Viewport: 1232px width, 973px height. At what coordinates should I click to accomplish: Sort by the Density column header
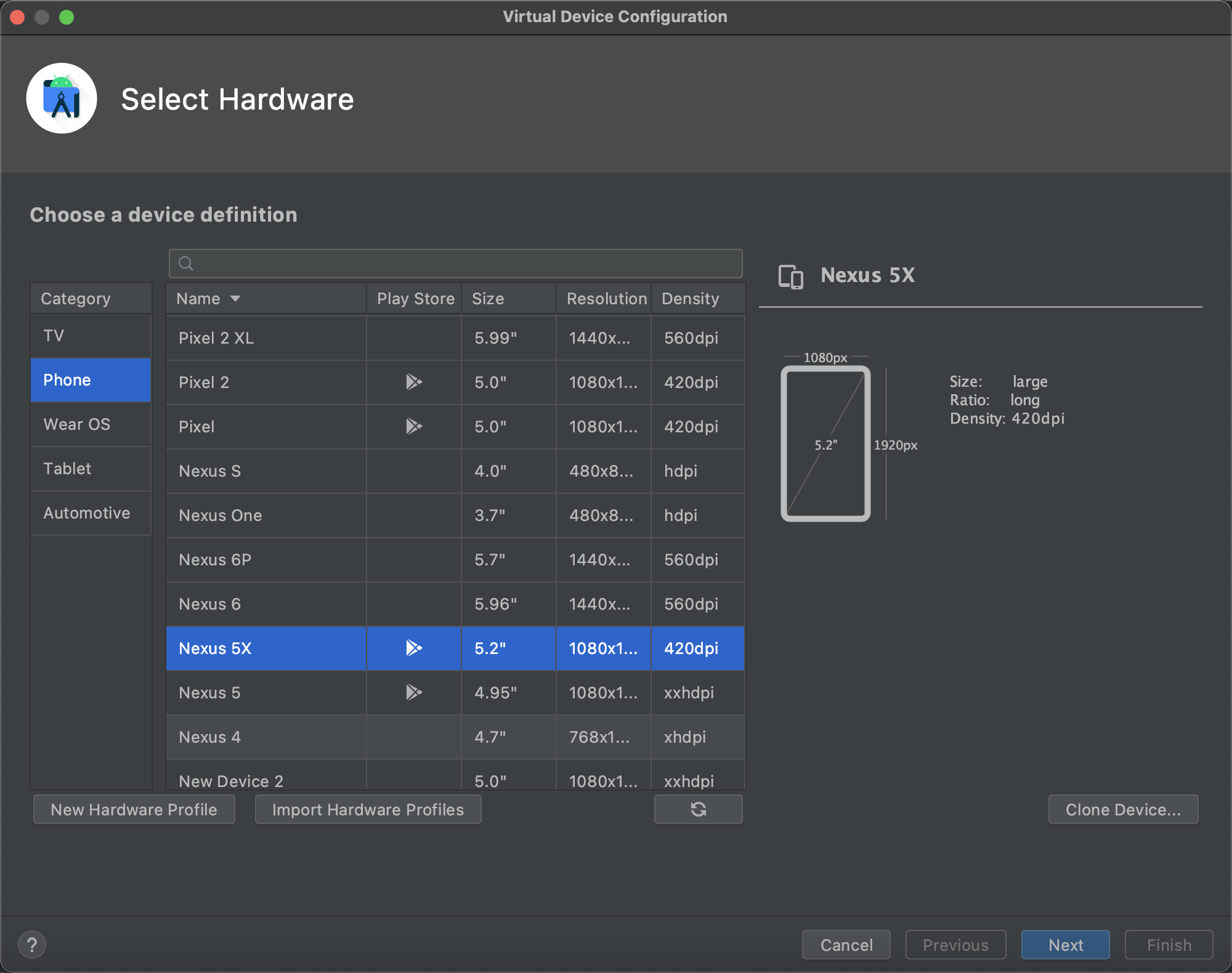tap(699, 299)
